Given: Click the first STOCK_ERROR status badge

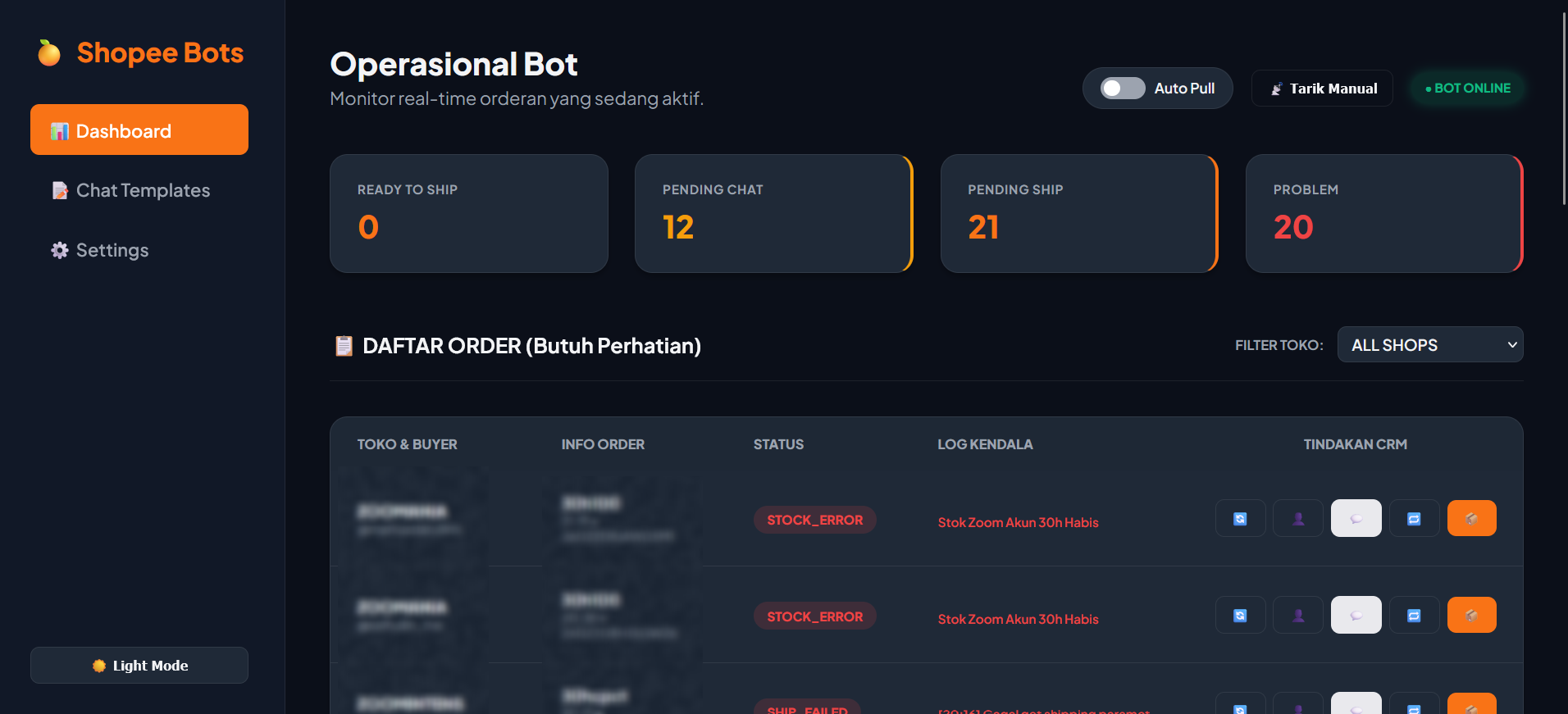Looking at the screenshot, I should (814, 520).
